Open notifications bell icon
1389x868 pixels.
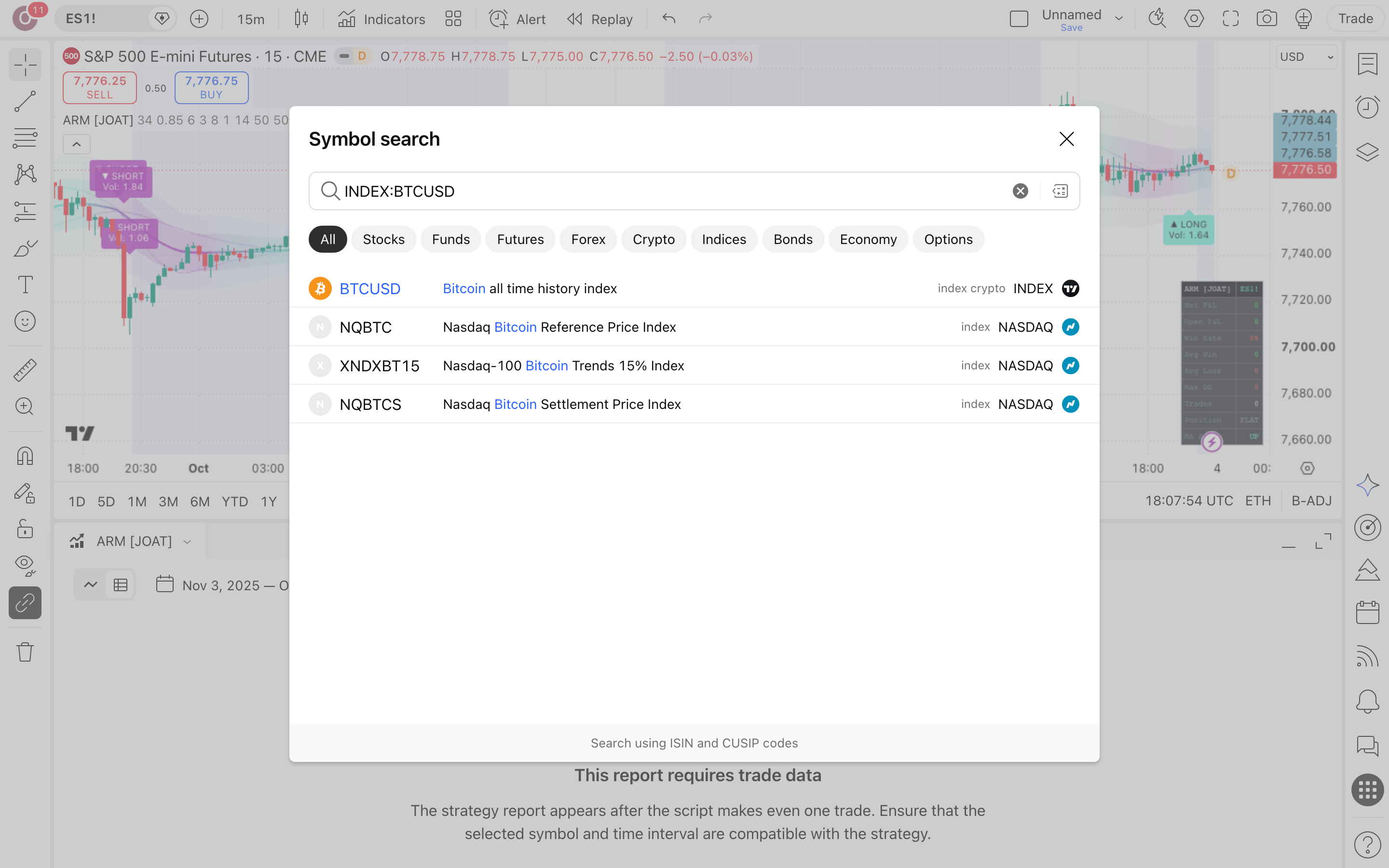(x=1367, y=702)
